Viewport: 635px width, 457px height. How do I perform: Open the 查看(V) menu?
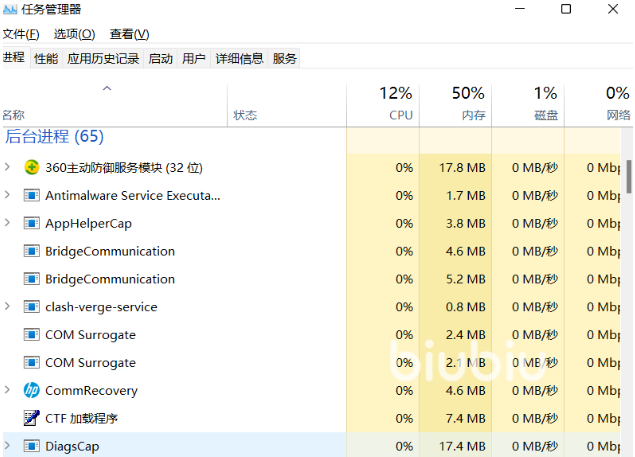(129, 34)
